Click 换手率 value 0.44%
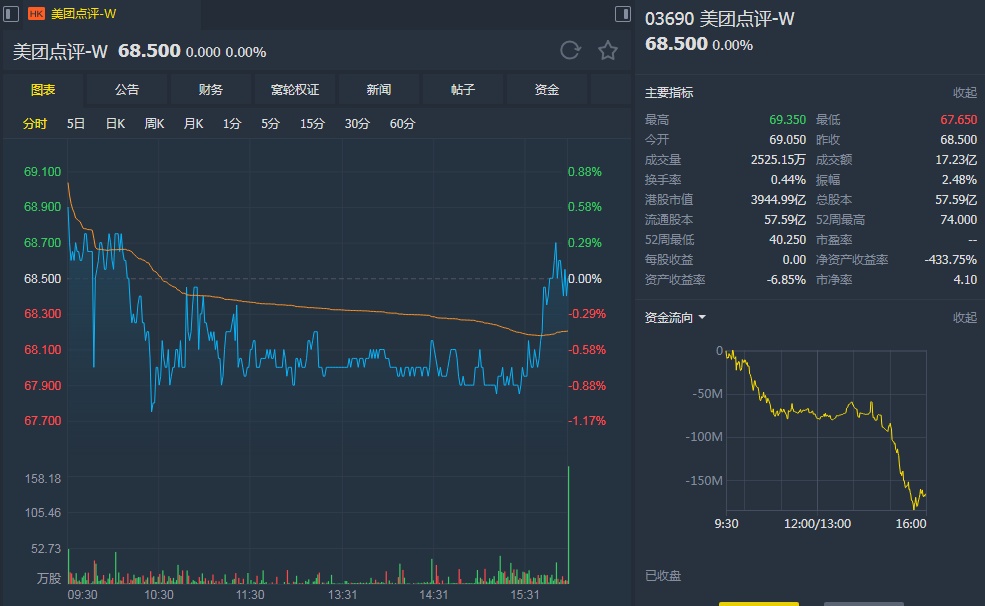Image resolution: width=985 pixels, height=606 pixels. coord(788,180)
